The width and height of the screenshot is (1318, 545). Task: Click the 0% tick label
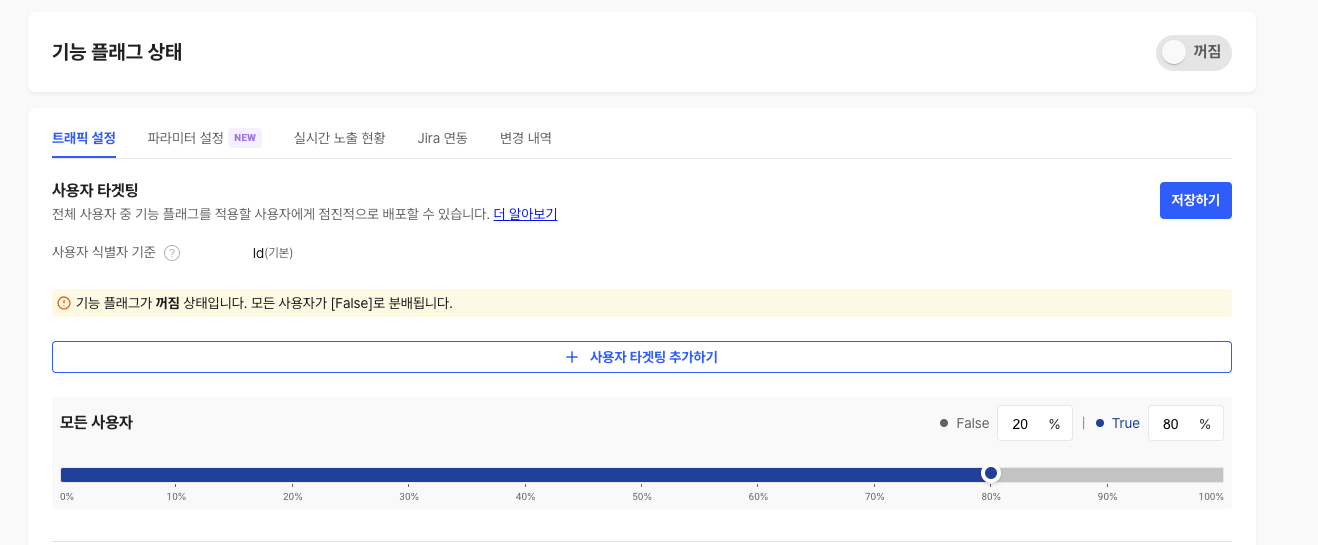(x=67, y=497)
